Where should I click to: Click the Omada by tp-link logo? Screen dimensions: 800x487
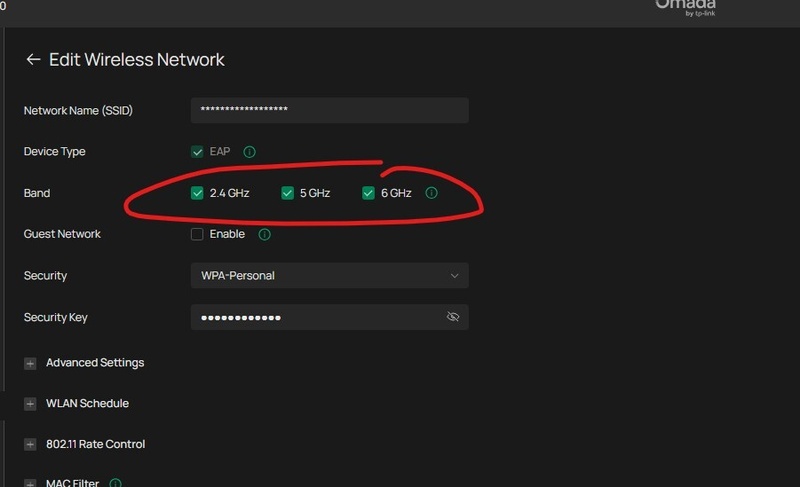686,8
